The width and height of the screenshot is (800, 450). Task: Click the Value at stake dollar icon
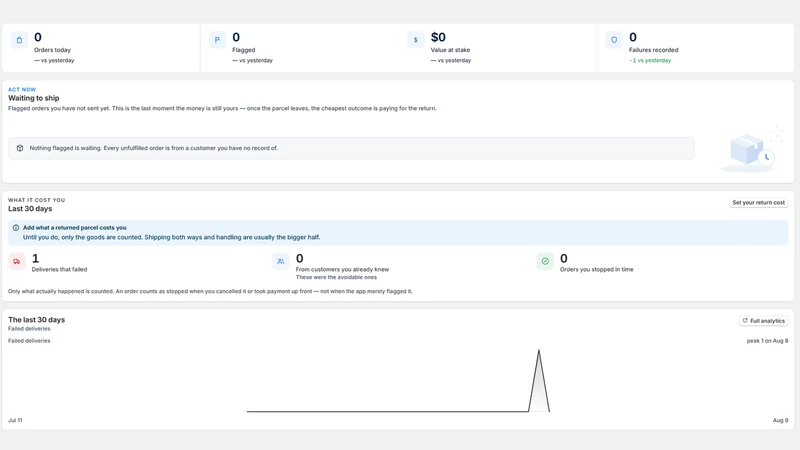point(415,40)
